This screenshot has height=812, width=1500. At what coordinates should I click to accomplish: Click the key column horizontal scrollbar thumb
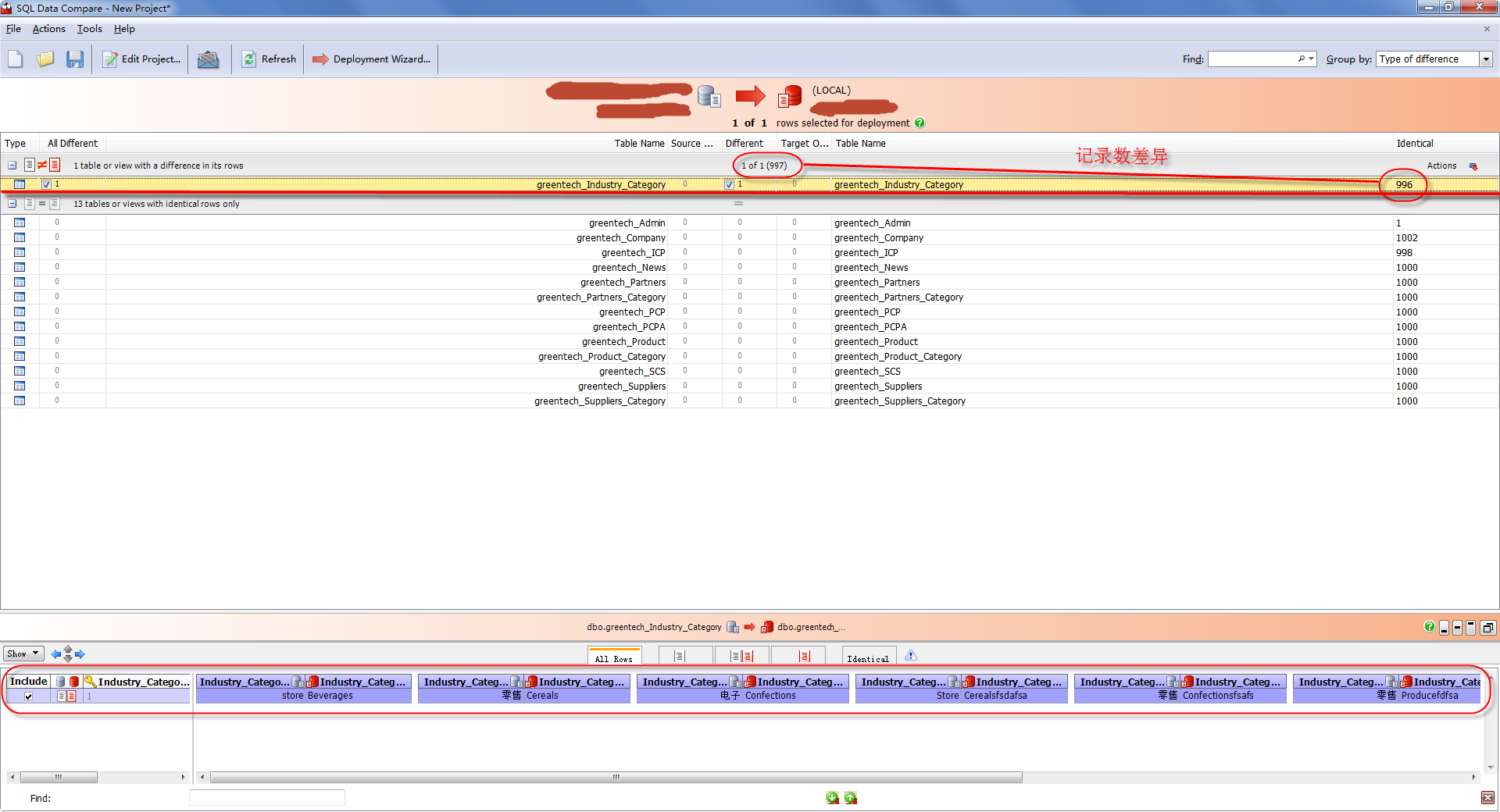59,777
